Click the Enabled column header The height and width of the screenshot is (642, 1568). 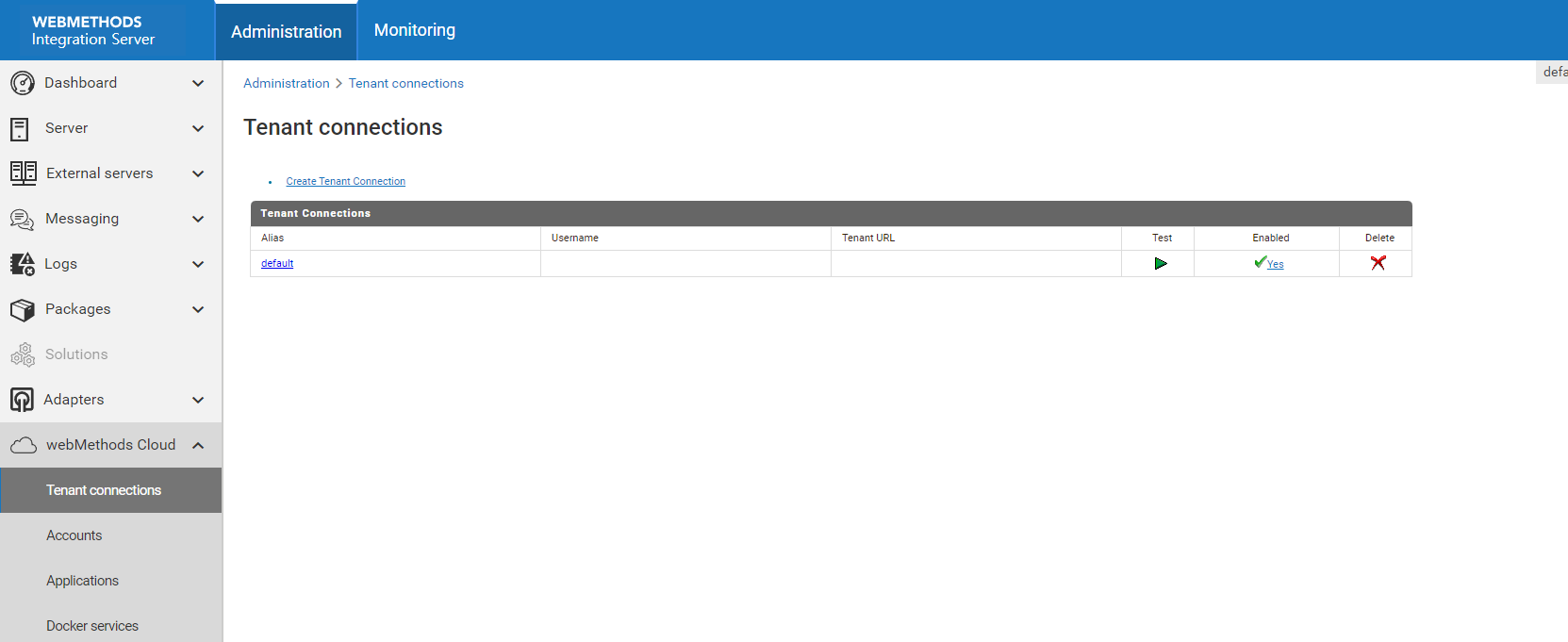point(1271,239)
